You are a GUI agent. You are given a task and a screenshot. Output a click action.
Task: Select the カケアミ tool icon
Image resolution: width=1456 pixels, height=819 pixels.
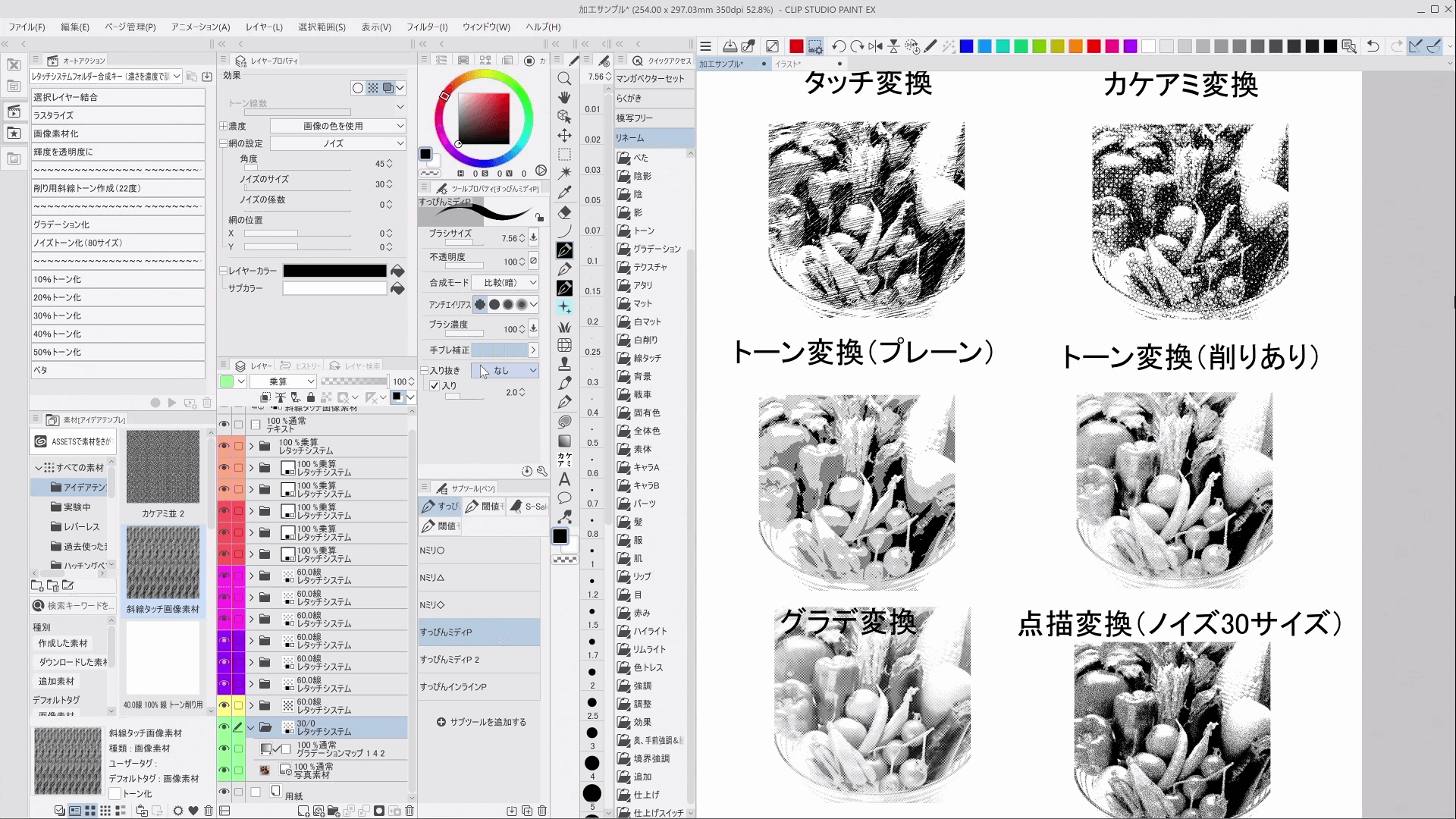[x=564, y=460]
